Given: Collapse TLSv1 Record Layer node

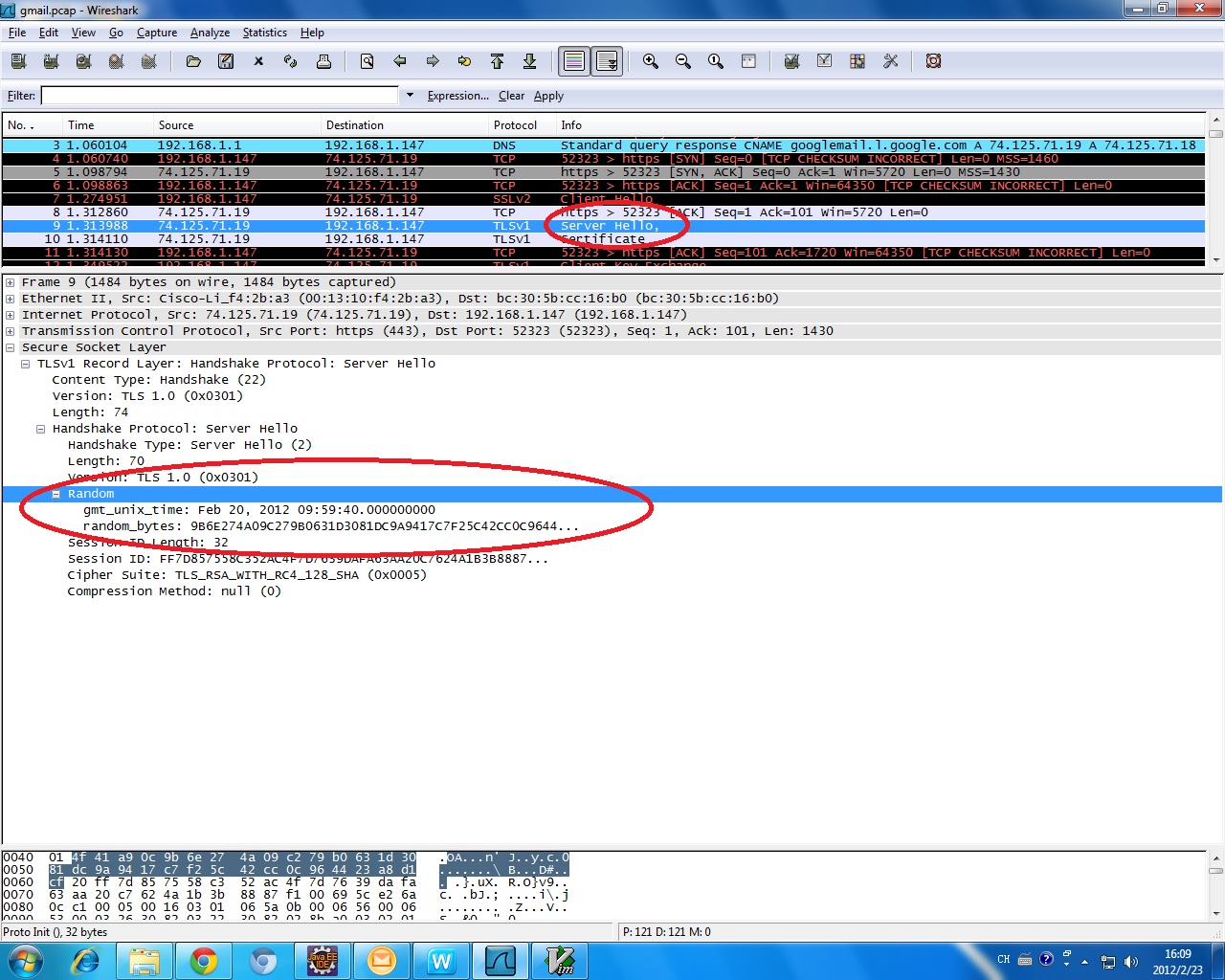Looking at the screenshot, I should click(x=26, y=364).
